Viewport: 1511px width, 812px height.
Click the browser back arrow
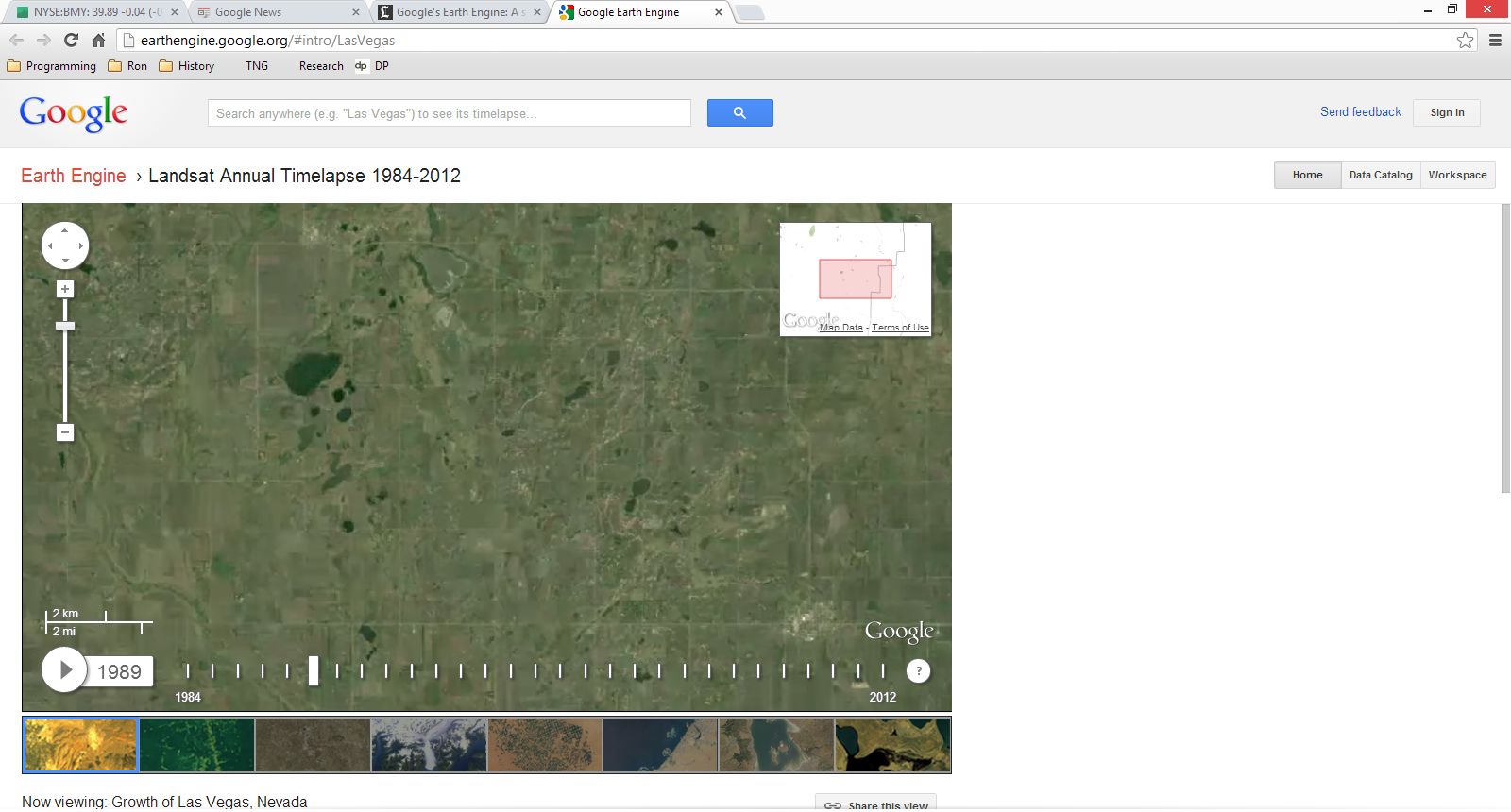(16, 40)
